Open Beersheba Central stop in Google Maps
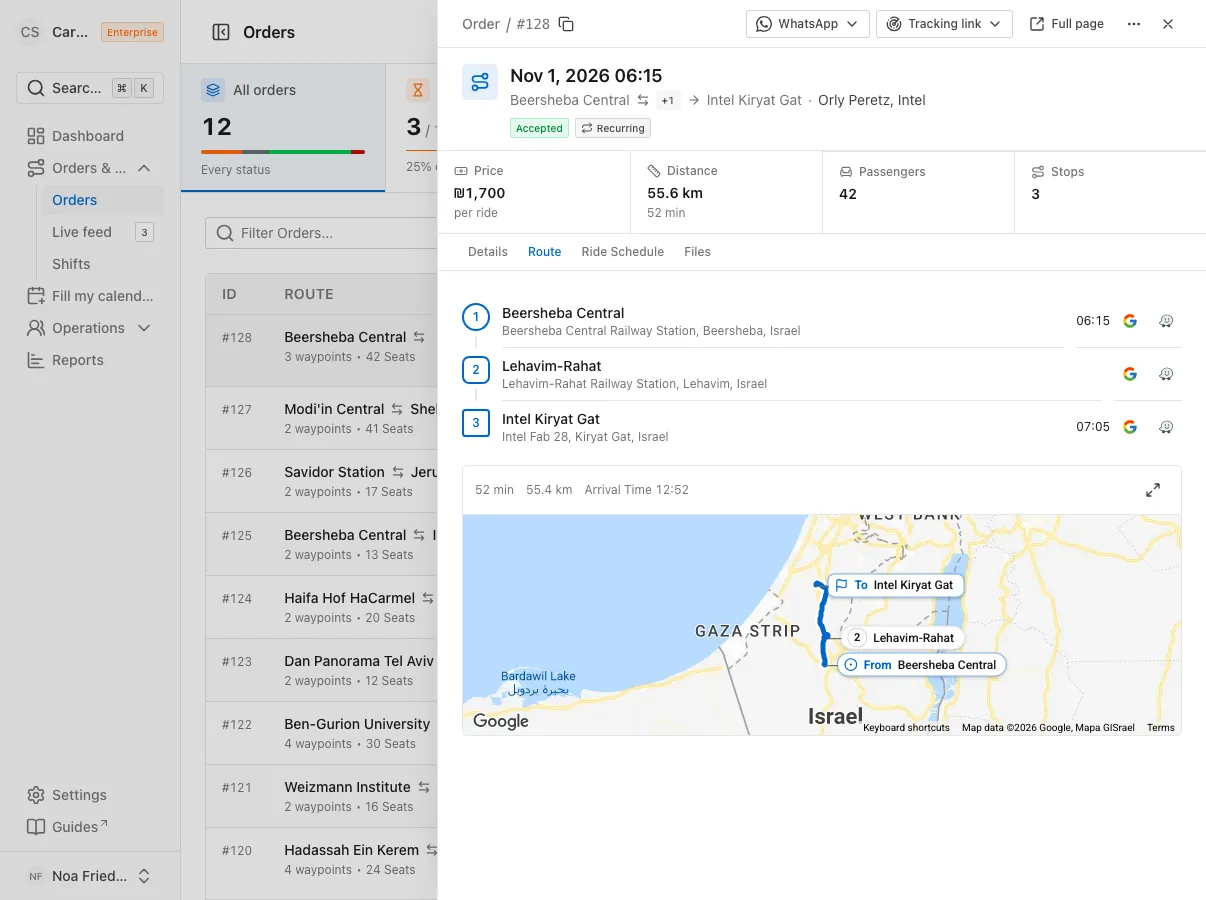1206x900 pixels. (x=1130, y=321)
